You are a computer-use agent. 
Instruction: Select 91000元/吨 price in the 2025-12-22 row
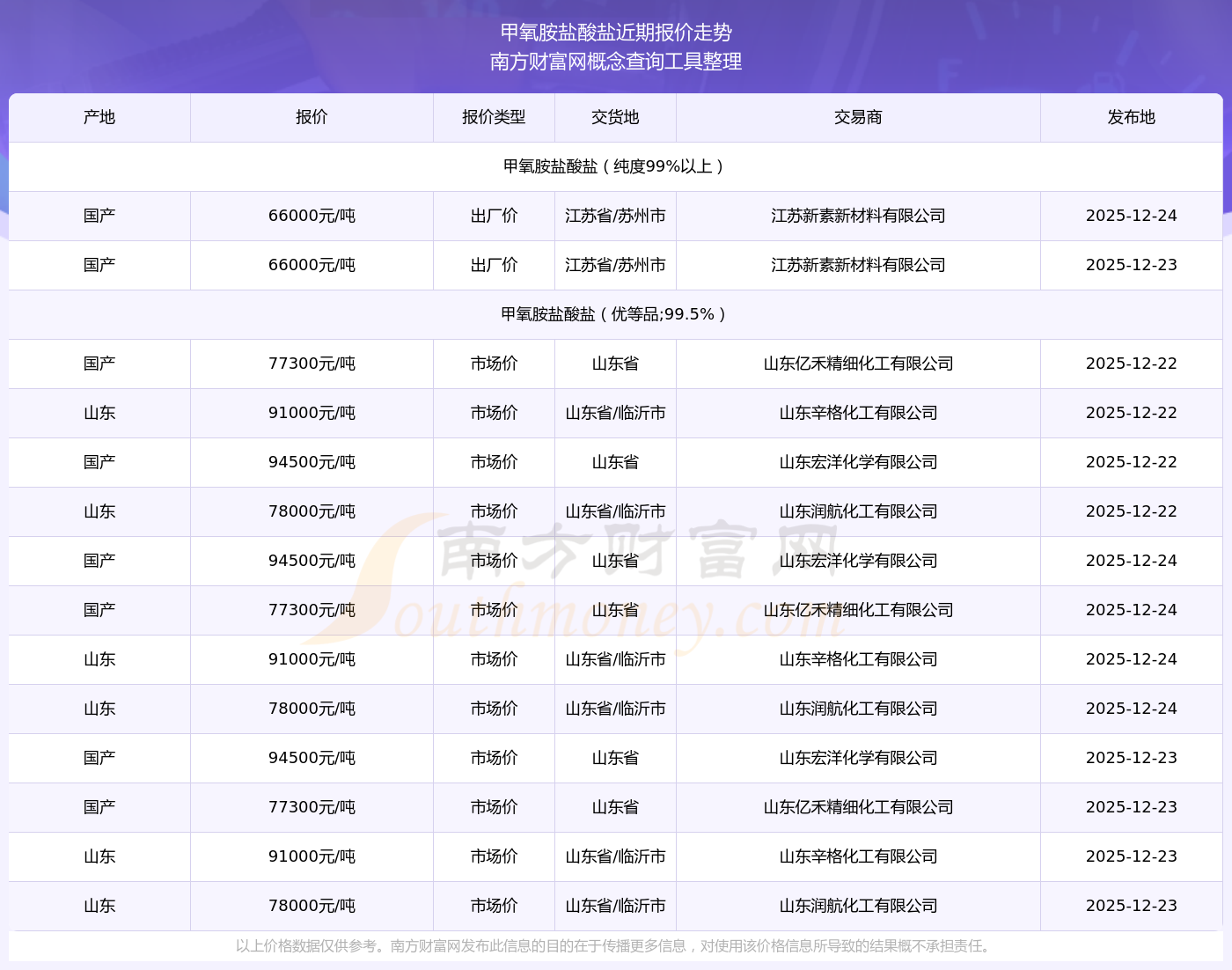tap(312, 413)
